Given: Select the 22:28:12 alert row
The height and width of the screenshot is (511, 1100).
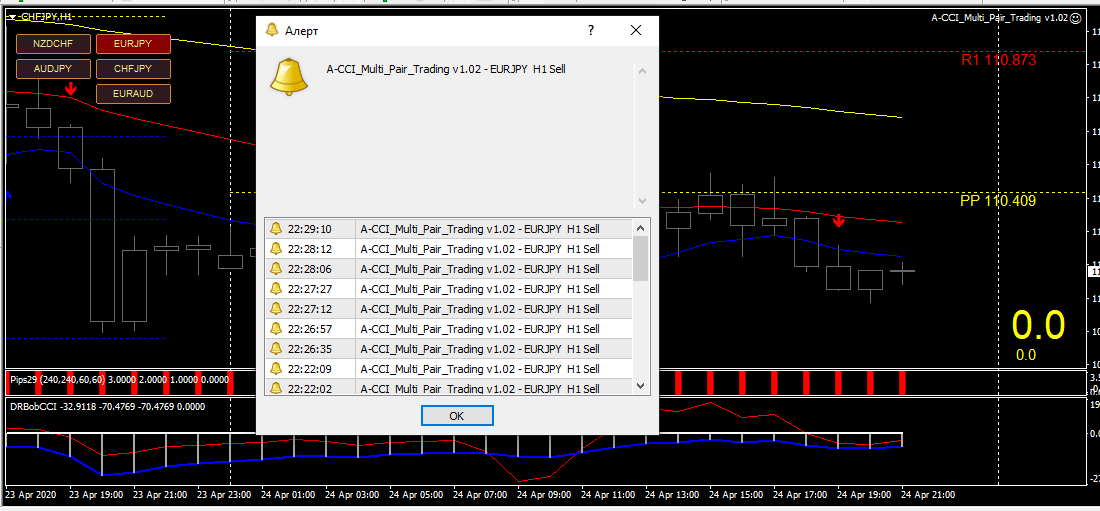Looking at the screenshot, I should [x=448, y=248].
